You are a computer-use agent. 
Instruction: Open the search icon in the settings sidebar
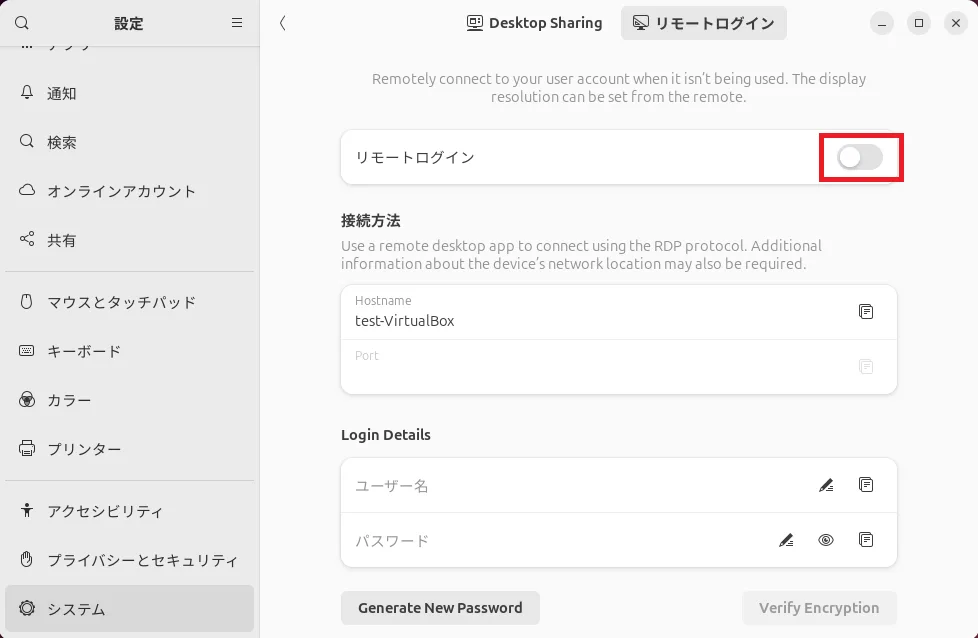(x=22, y=23)
